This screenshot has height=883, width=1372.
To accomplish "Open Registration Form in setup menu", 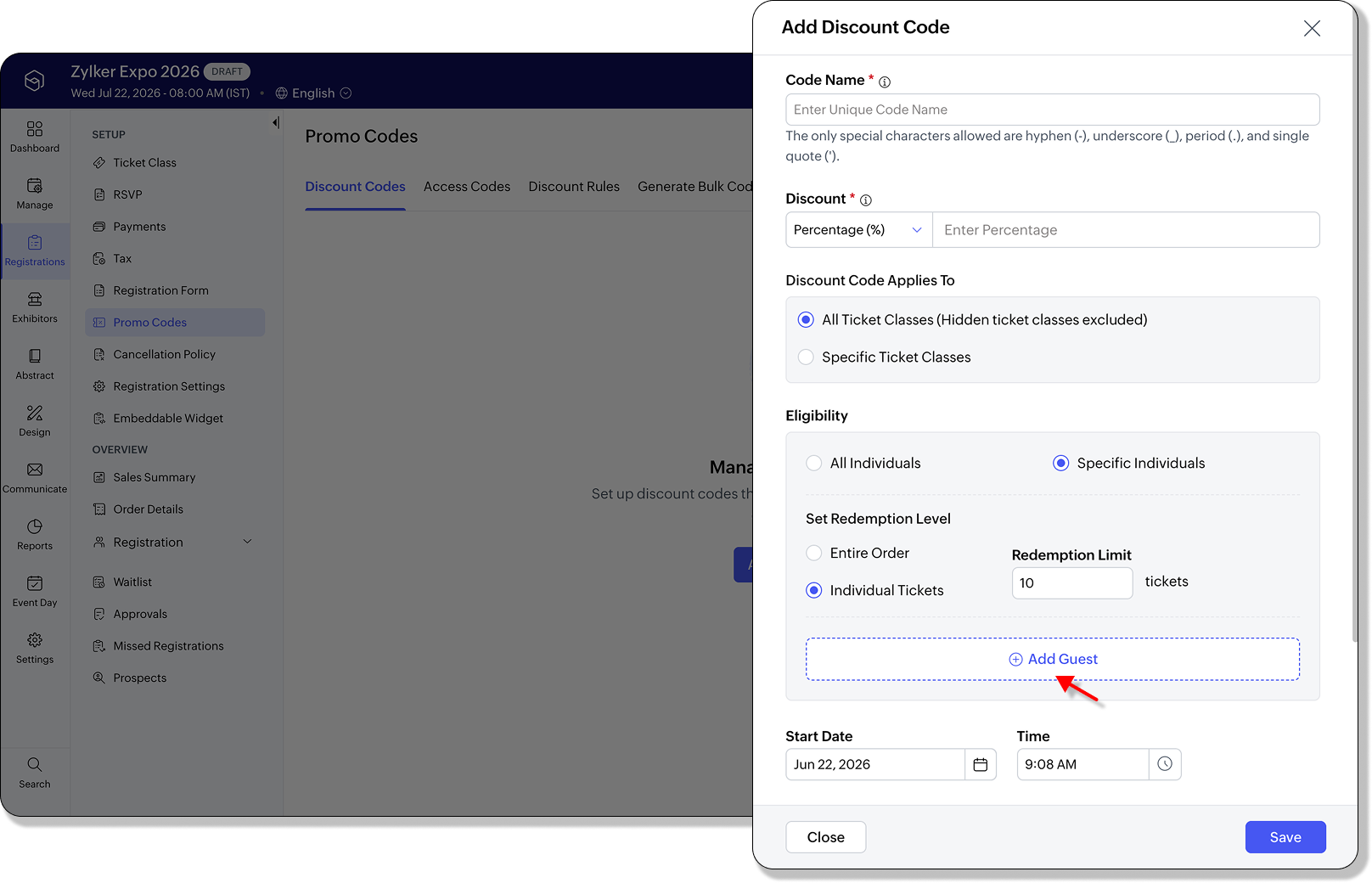I will pos(160,290).
